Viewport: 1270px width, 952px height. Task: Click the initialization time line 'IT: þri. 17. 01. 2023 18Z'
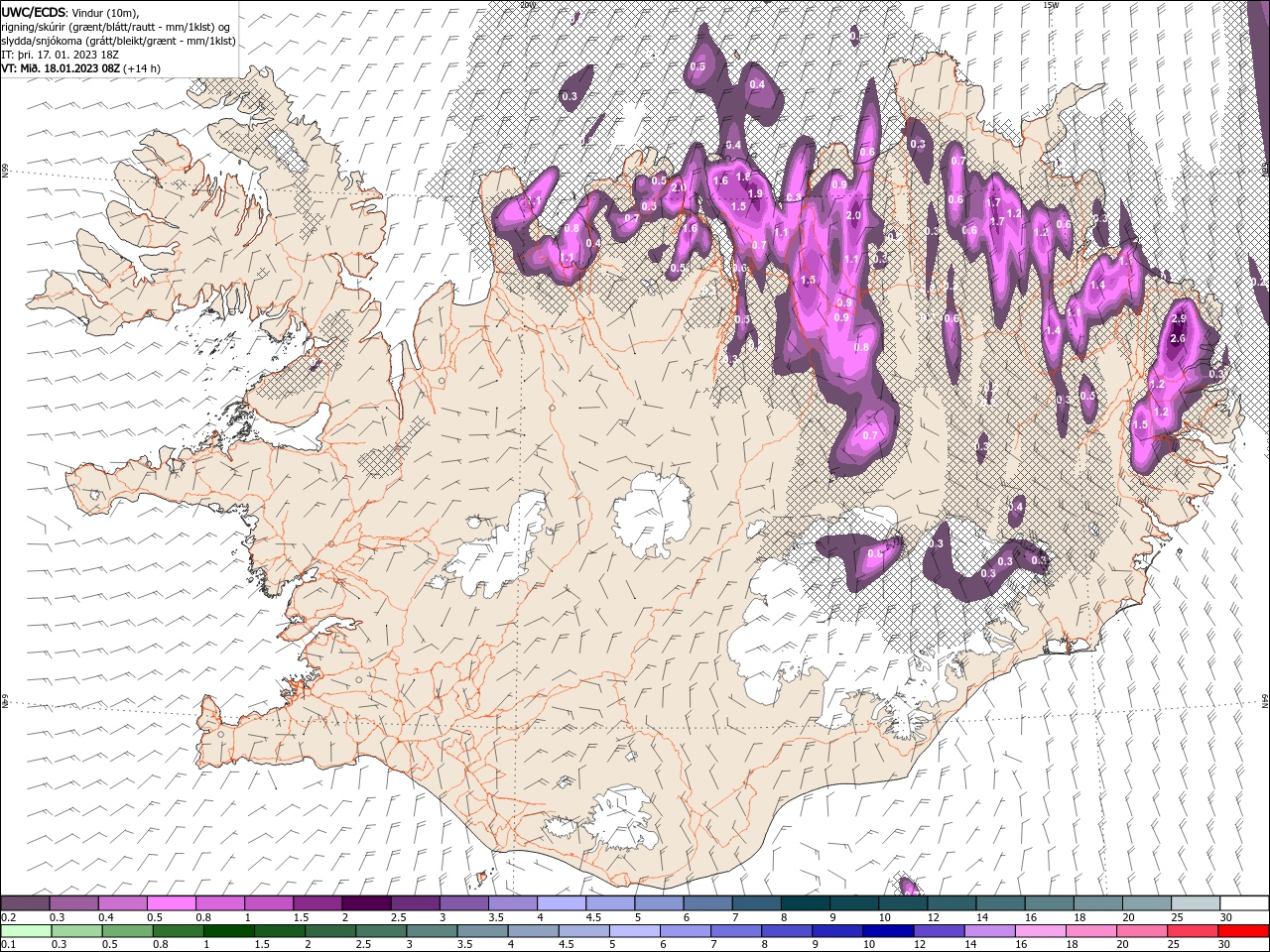[61, 55]
